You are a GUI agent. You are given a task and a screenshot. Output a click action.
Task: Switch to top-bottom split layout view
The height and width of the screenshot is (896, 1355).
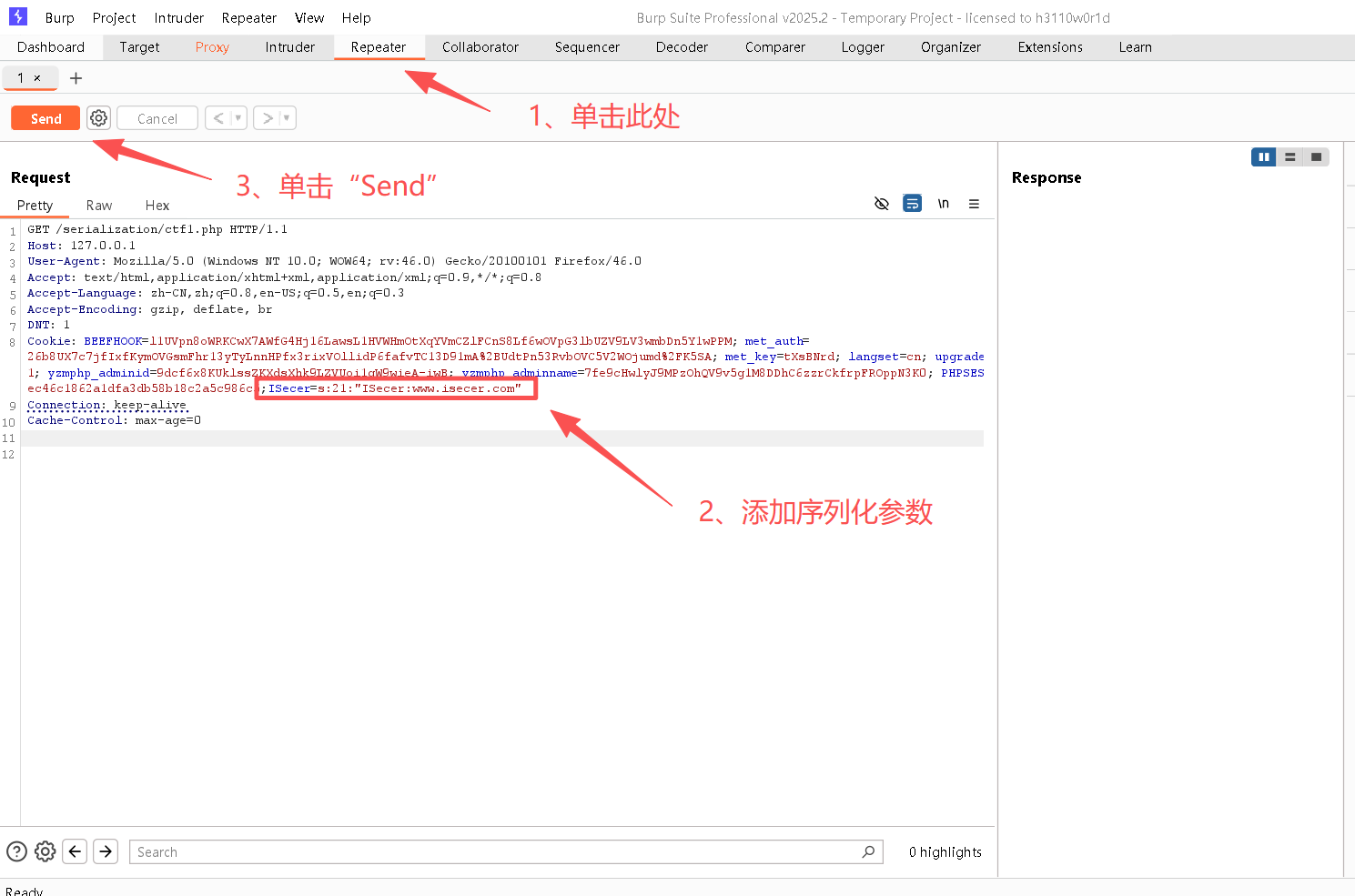pyautogui.click(x=1289, y=157)
